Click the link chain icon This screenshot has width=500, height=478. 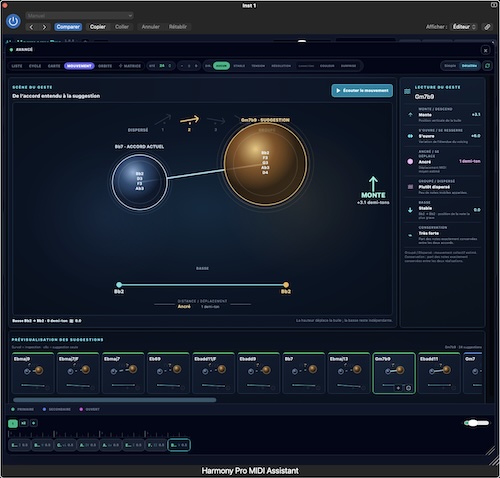point(487,27)
